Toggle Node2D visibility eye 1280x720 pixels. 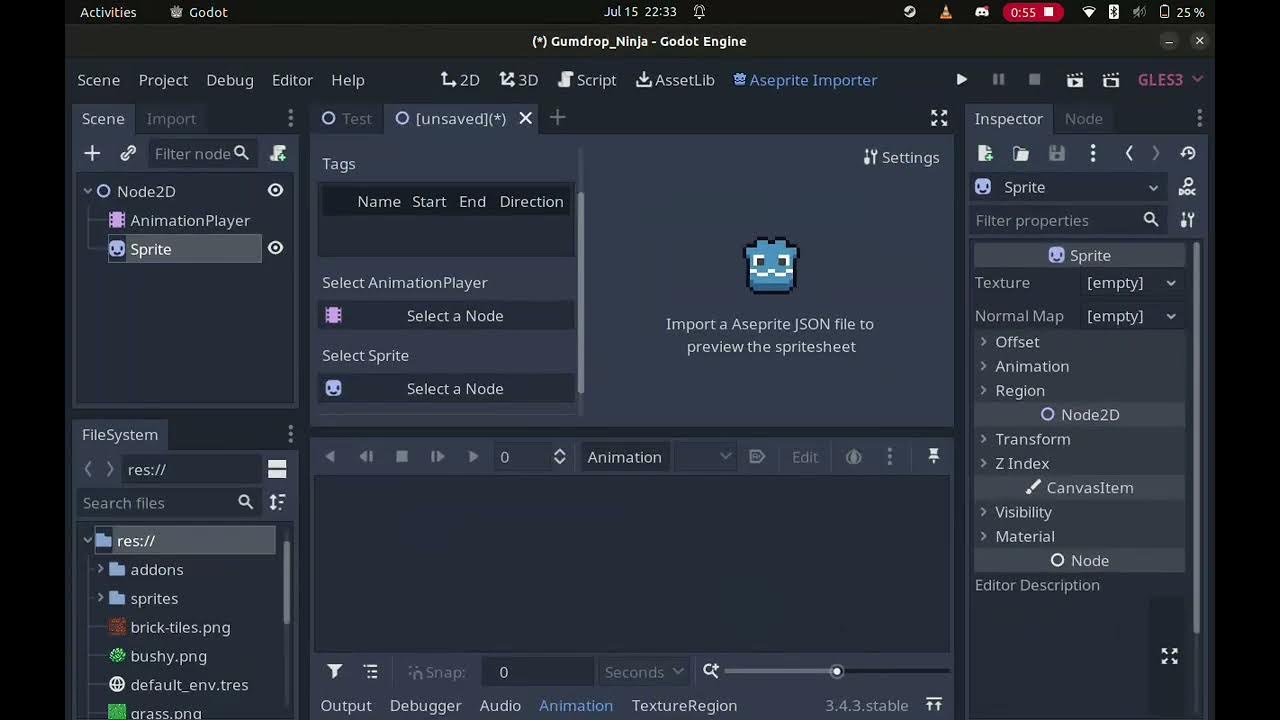[275, 190]
